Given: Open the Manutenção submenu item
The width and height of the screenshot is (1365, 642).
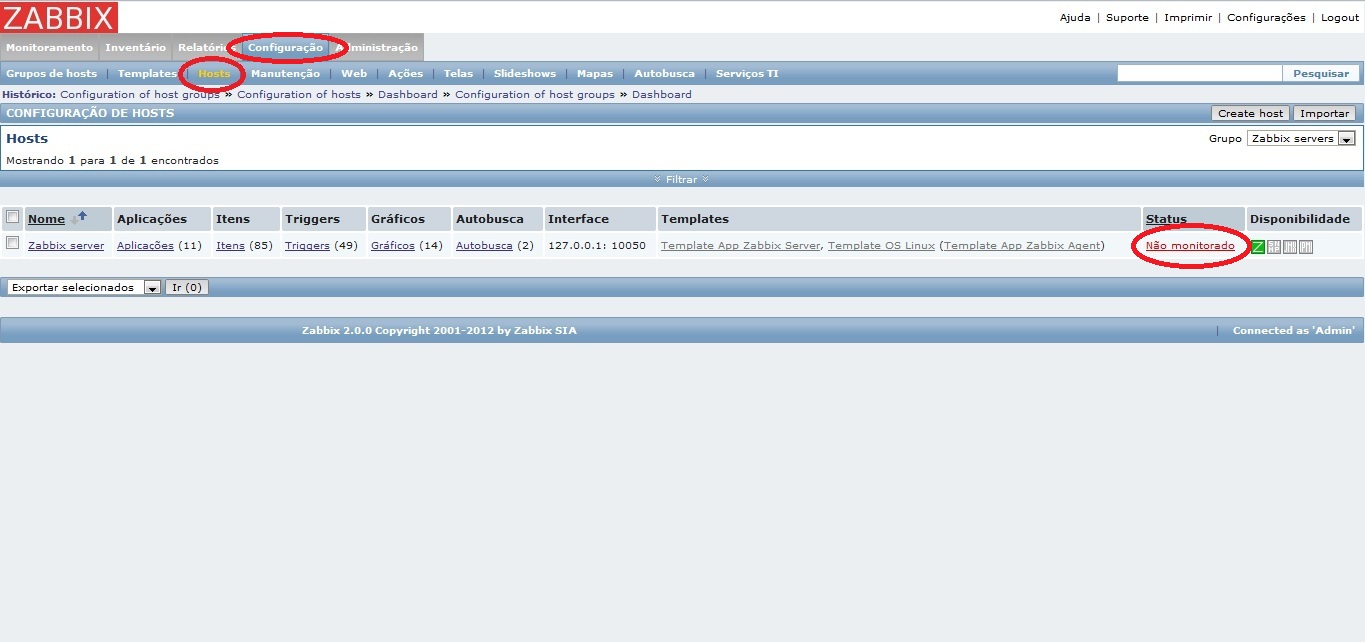Looking at the screenshot, I should coord(286,74).
